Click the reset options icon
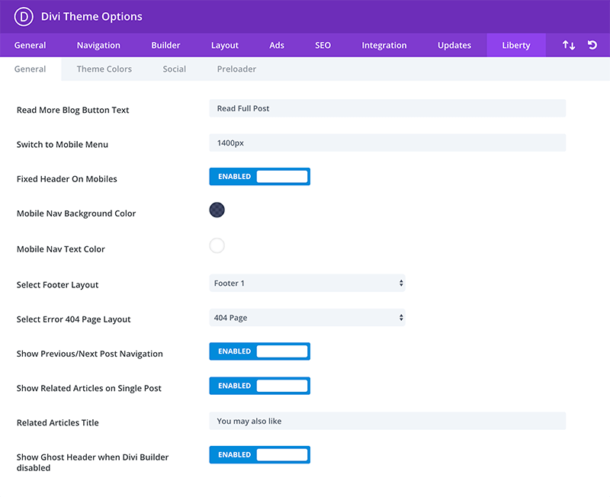This screenshot has height=497, width=610. pos(592,45)
